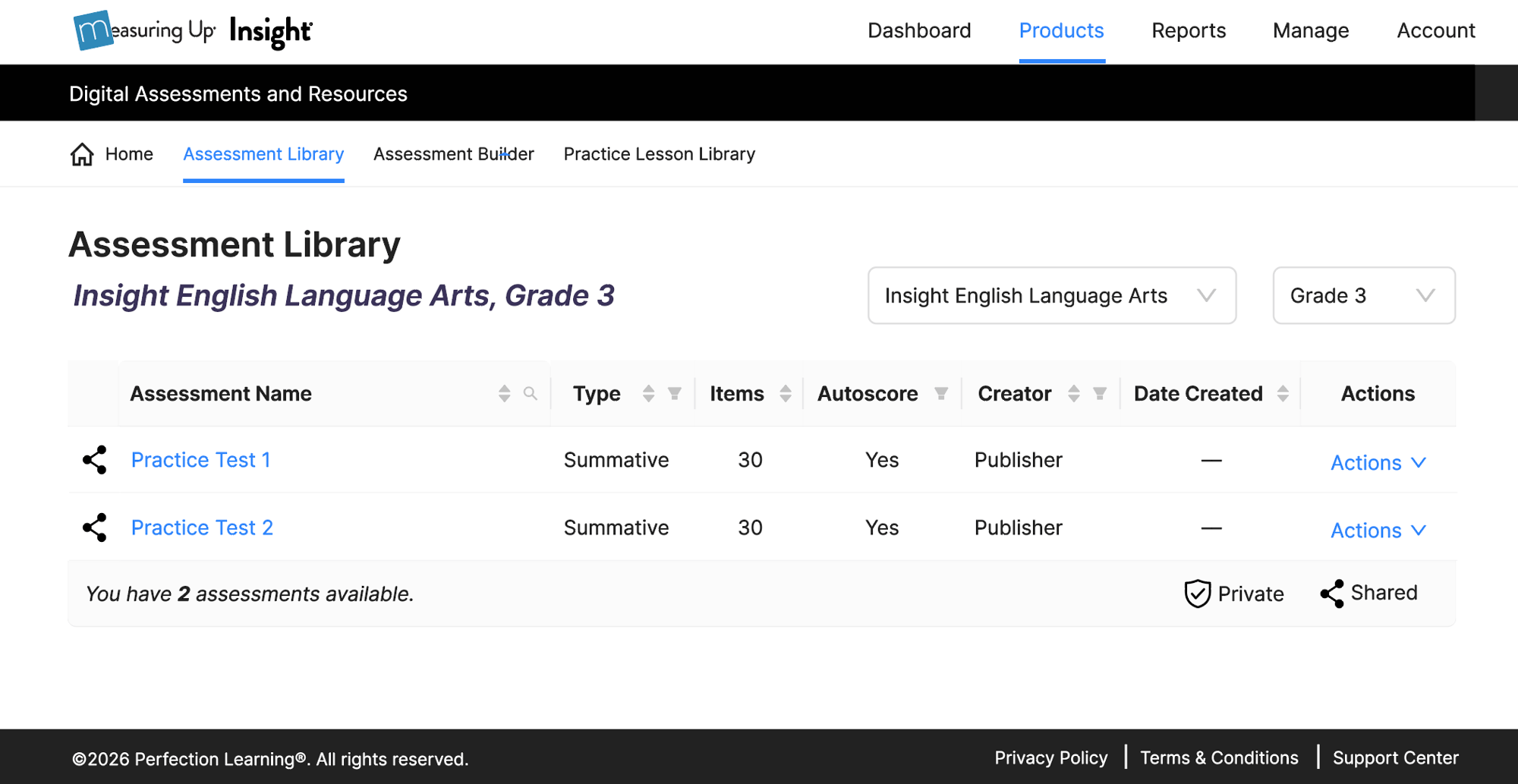The width and height of the screenshot is (1518, 784).
Task: Click the Digital Assessments and Resources banner title
Action: pyautogui.click(x=238, y=93)
